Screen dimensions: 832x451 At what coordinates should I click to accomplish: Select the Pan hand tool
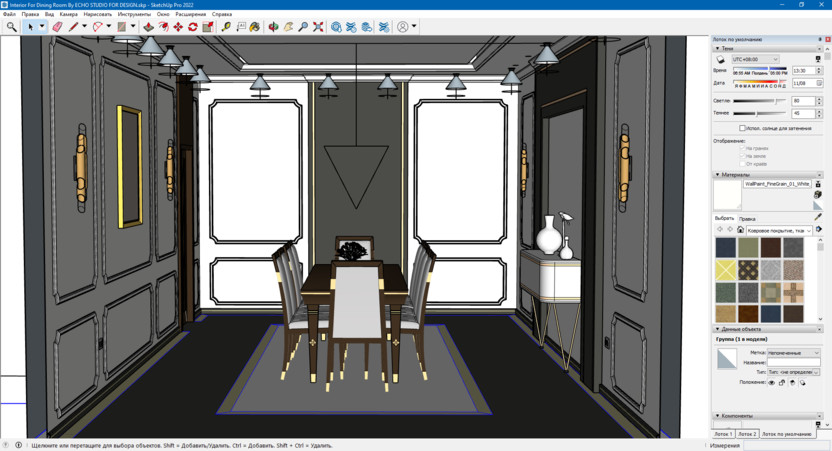(x=288, y=27)
